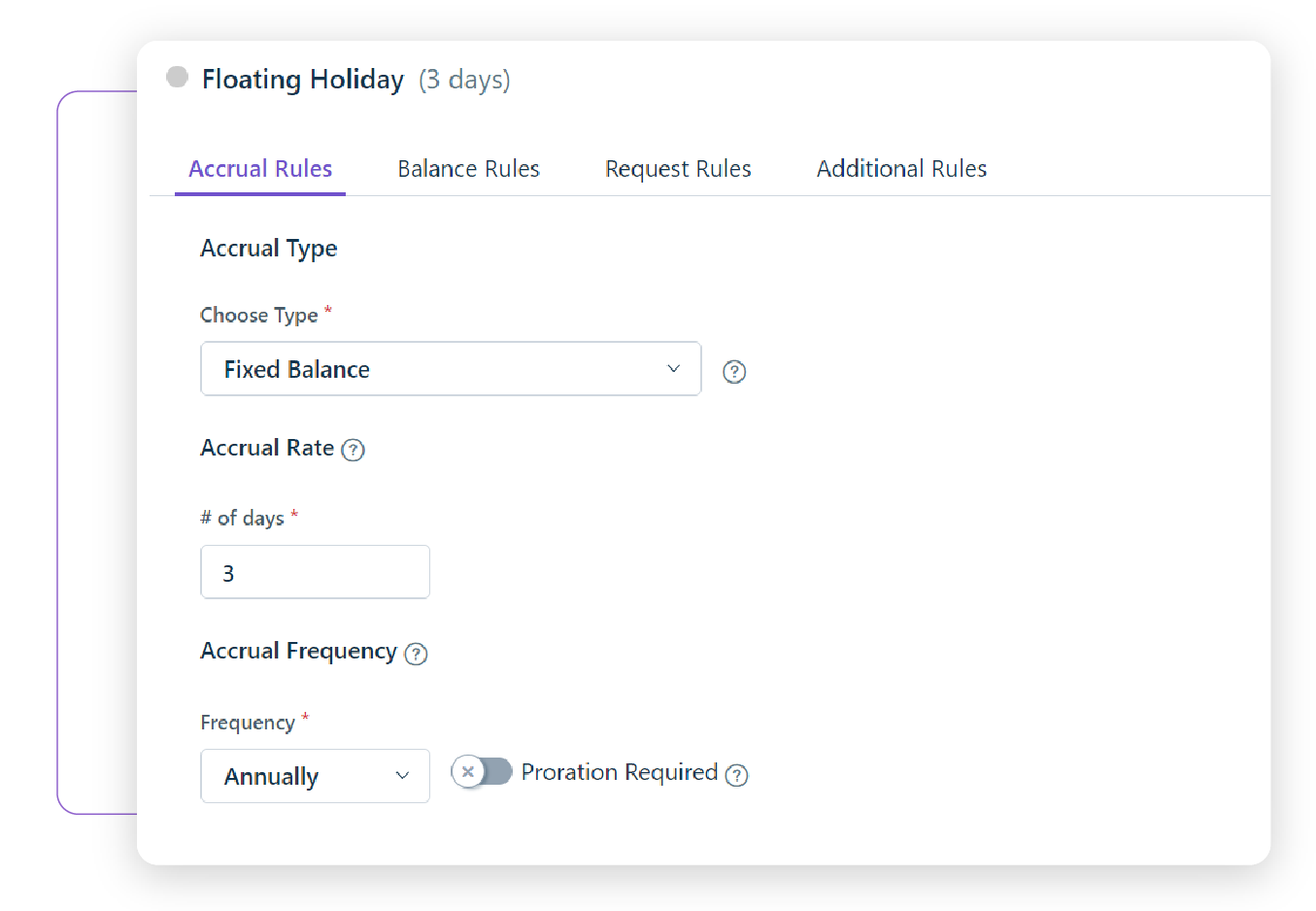Click the Floating Holiday title text
This screenshot has width=1316, height=911.
(x=302, y=79)
